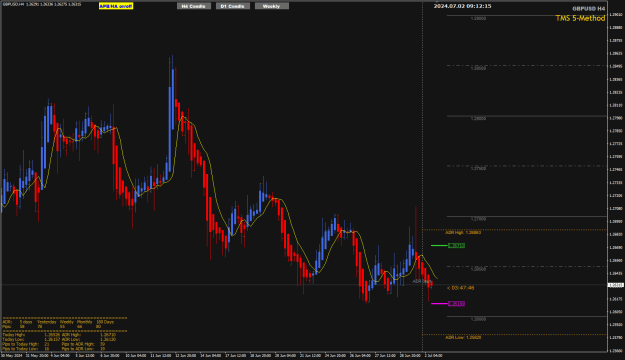Click the ADR Low dotted line label
The image size is (625, 360).
(x=463, y=337)
